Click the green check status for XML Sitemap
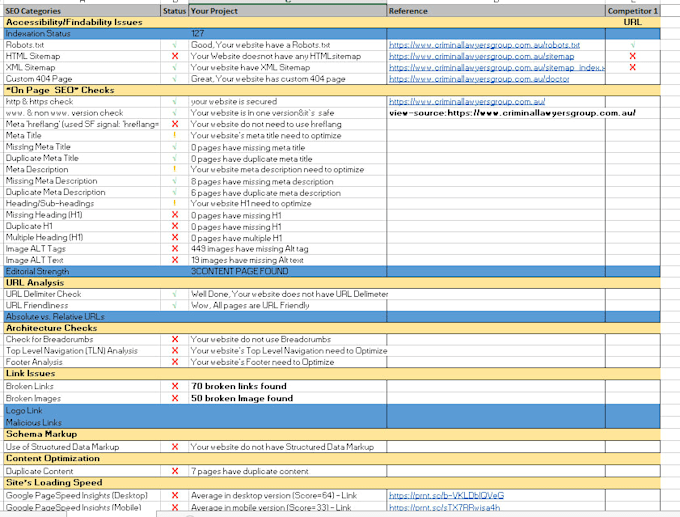 point(175,67)
